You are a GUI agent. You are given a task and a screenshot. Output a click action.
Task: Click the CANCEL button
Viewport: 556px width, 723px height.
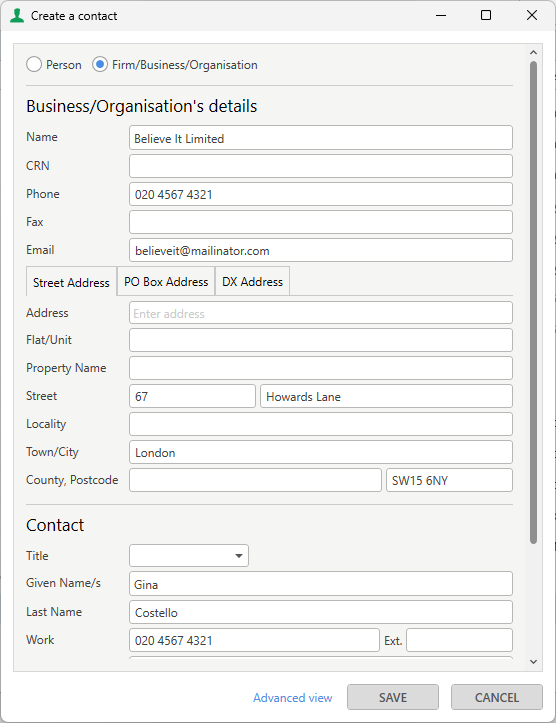click(497, 697)
